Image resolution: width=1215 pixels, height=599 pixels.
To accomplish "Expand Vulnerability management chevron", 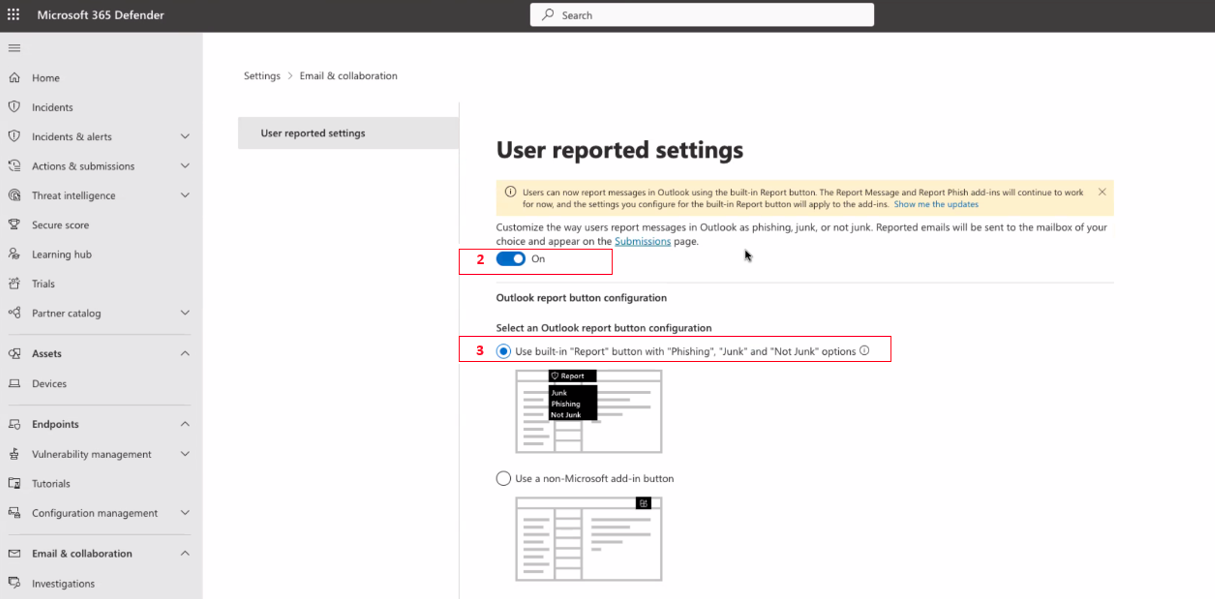I will [x=185, y=454].
